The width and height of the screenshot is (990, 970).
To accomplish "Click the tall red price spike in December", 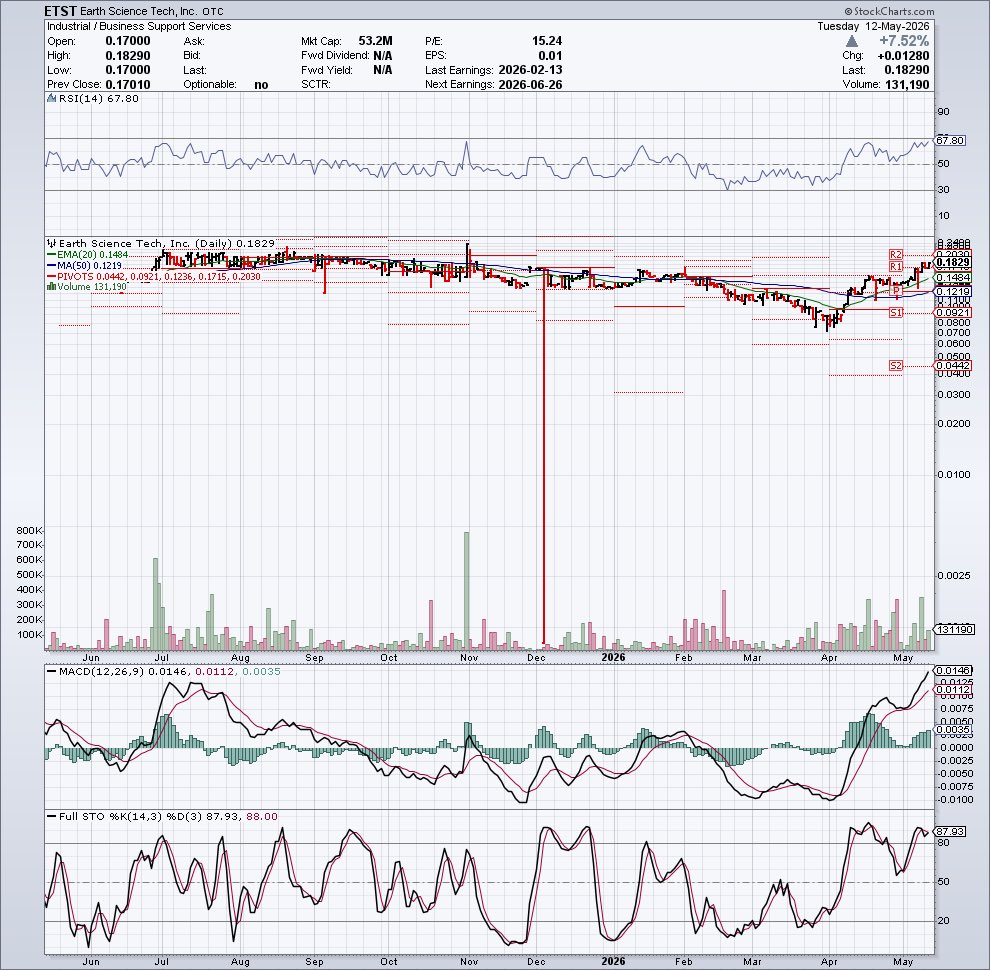I will pos(544,455).
